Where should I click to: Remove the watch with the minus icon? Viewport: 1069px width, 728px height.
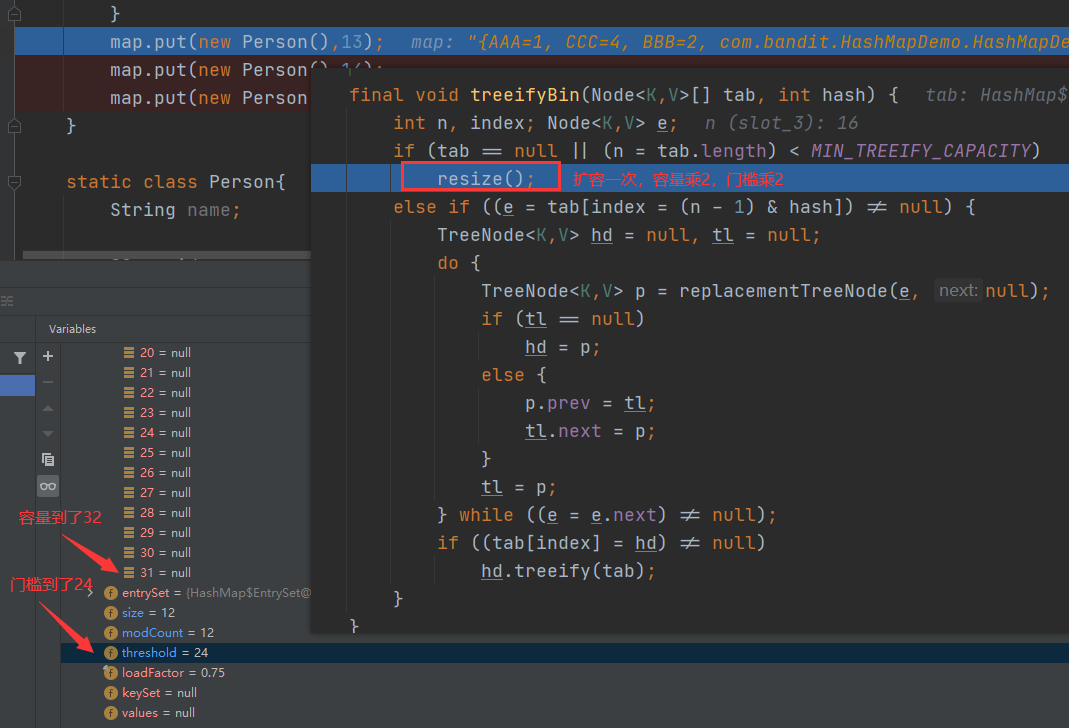48,382
